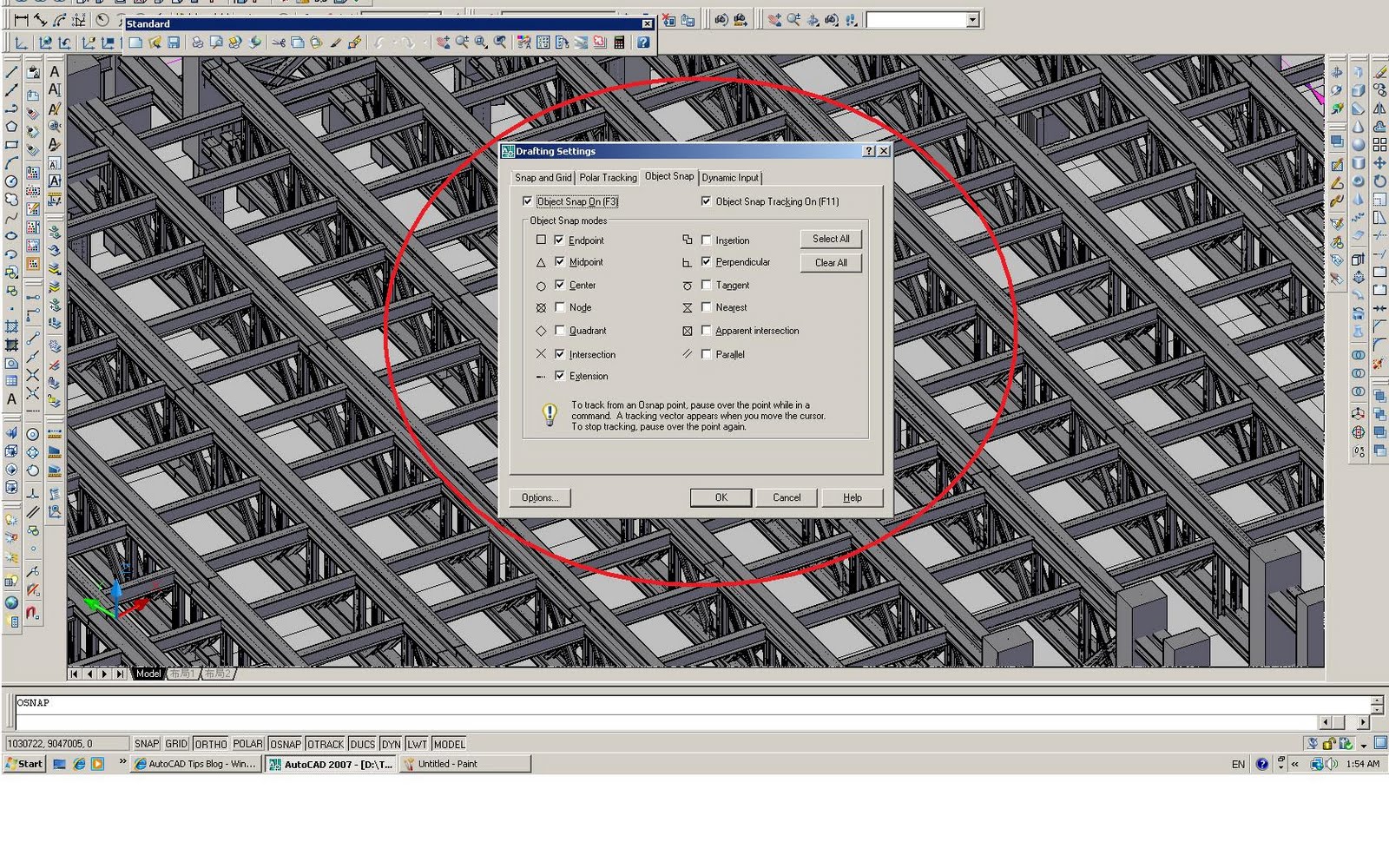Screen dimensions: 1389x868
Task: Toggle OSNAP button in status bar
Action: [285, 744]
